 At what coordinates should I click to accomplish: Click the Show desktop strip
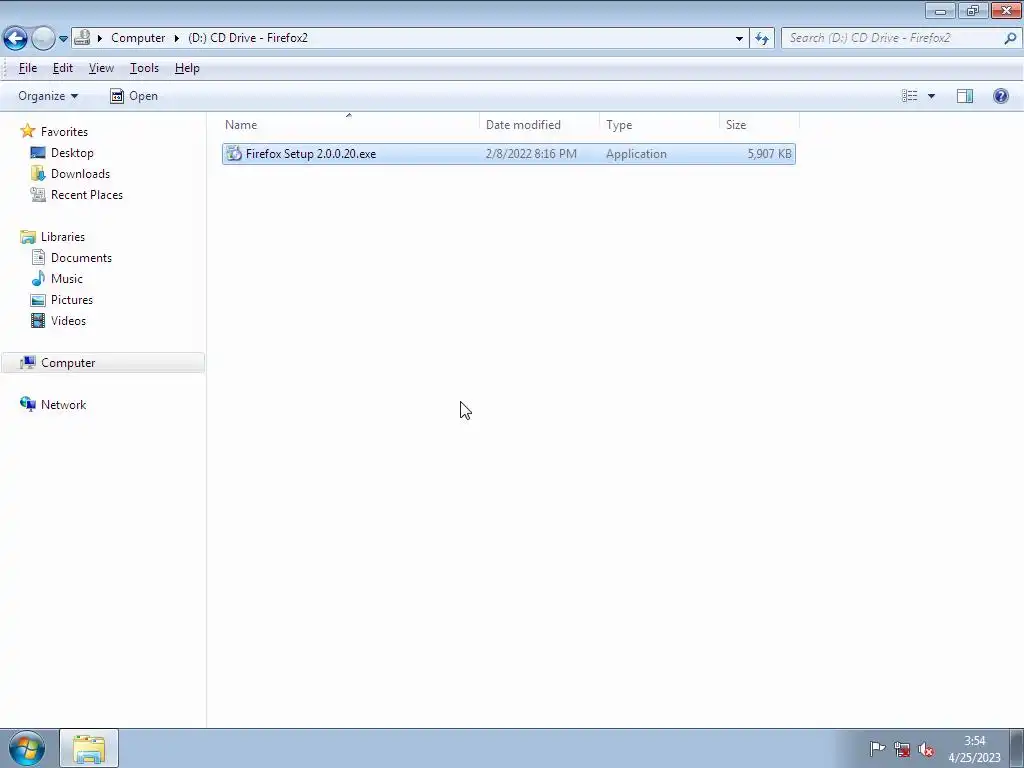point(1017,748)
